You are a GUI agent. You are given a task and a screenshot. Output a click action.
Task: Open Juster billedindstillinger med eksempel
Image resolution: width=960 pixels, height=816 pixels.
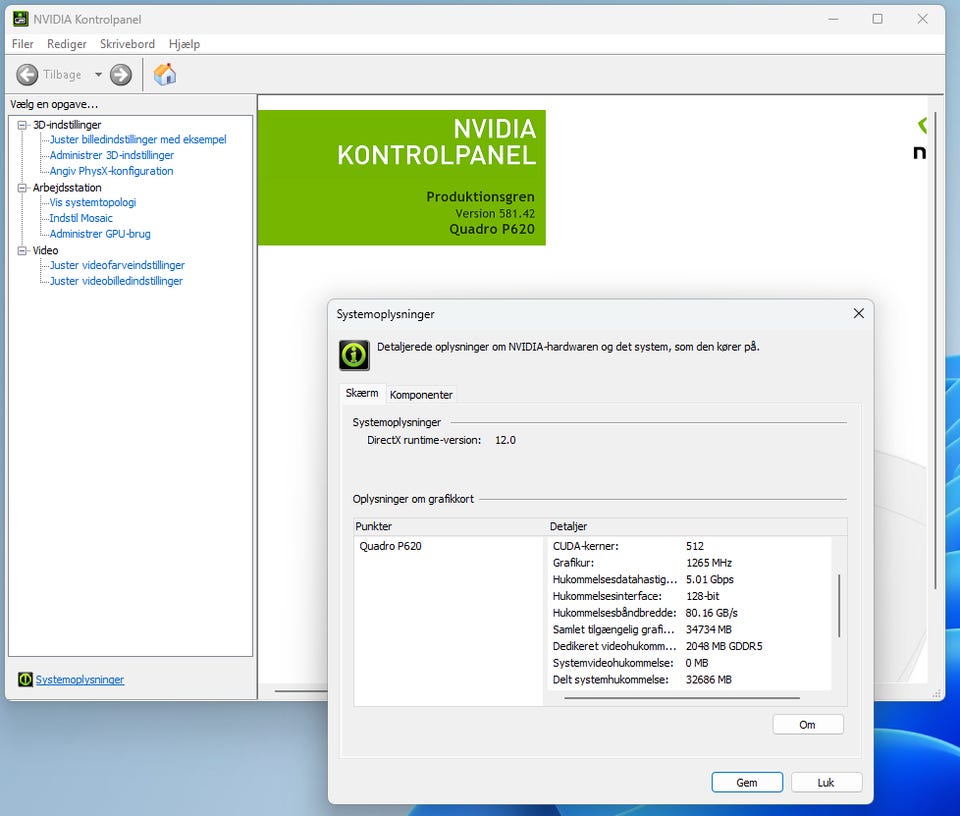point(138,140)
